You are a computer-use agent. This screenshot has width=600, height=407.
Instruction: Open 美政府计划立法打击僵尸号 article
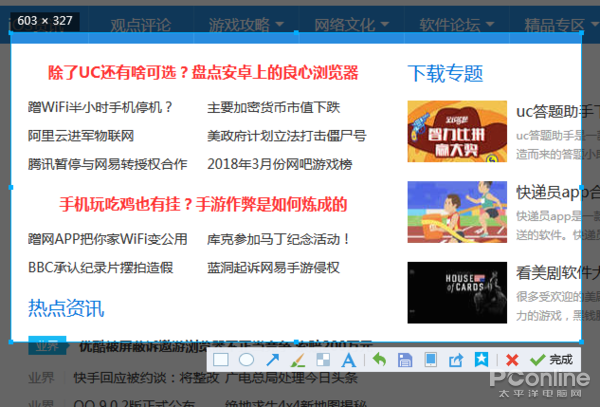287,135
